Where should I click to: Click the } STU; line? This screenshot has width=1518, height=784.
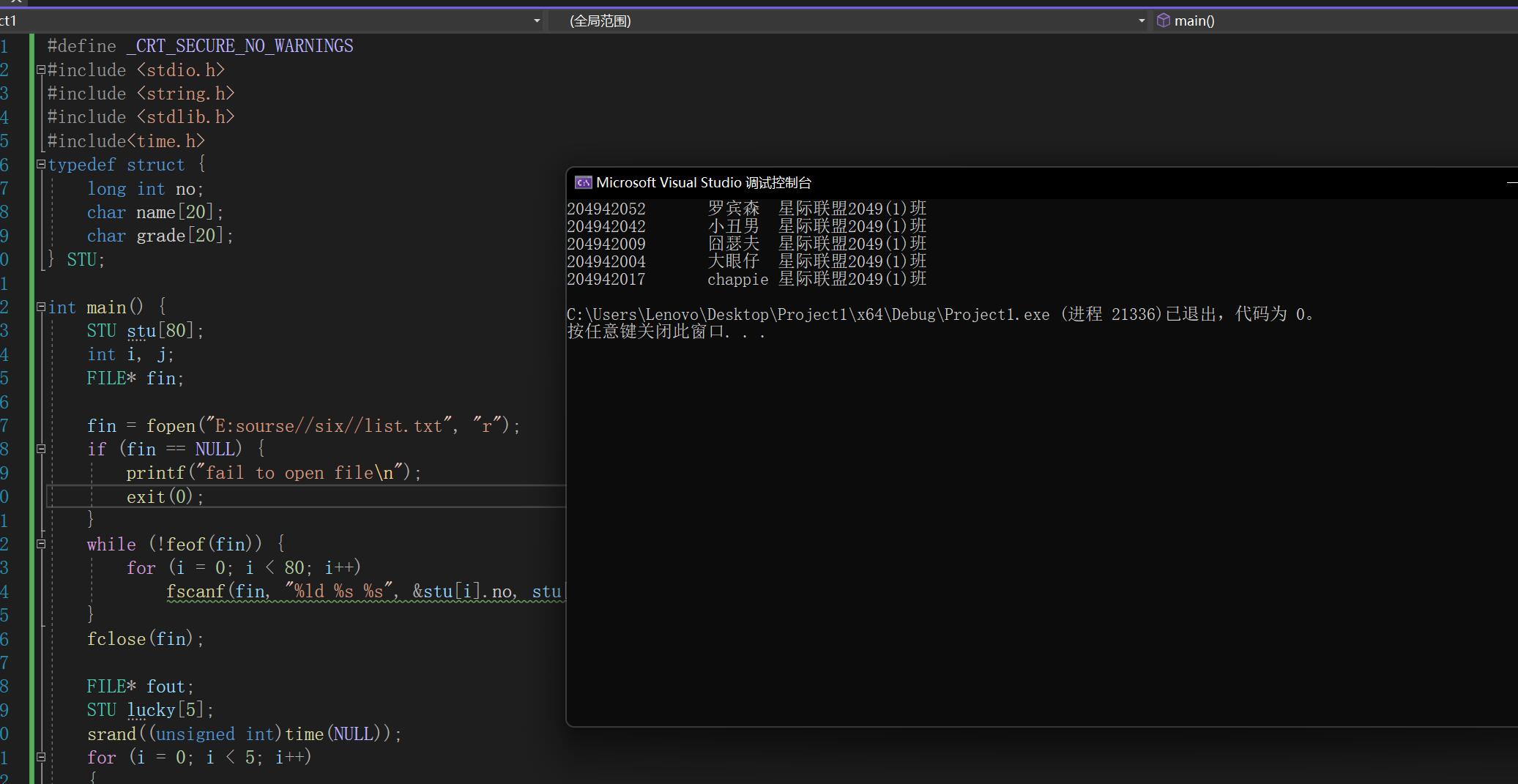tap(77, 260)
